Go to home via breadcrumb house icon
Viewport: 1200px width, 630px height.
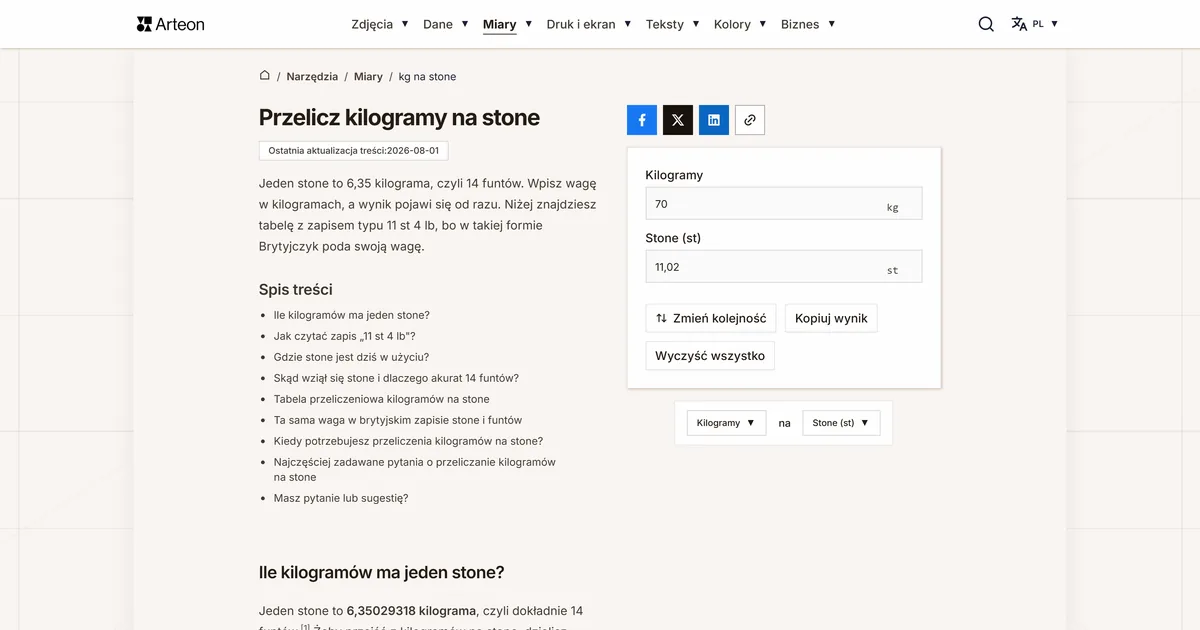[x=265, y=76]
